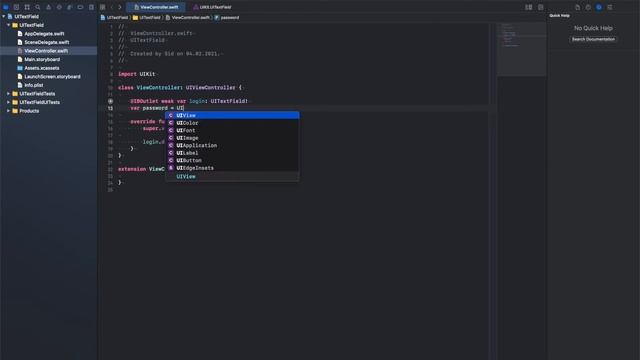Open the Find navigator magnifier icon
Screen dimensions: 640x360
[x=38, y=7]
